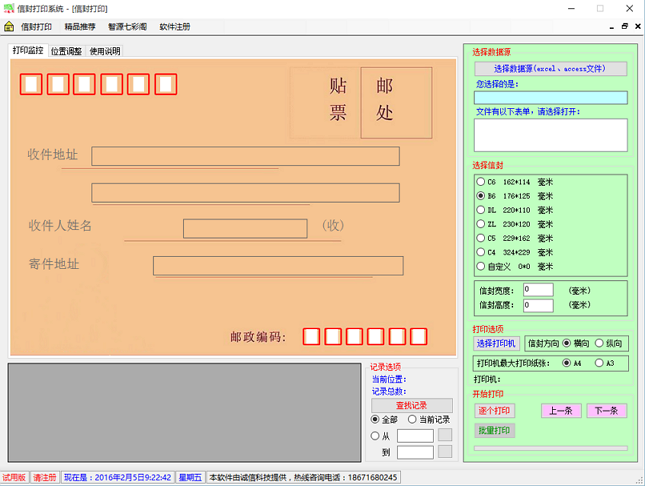Open the 精品推荐 menu
The height and width of the screenshot is (486, 645).
80,27
